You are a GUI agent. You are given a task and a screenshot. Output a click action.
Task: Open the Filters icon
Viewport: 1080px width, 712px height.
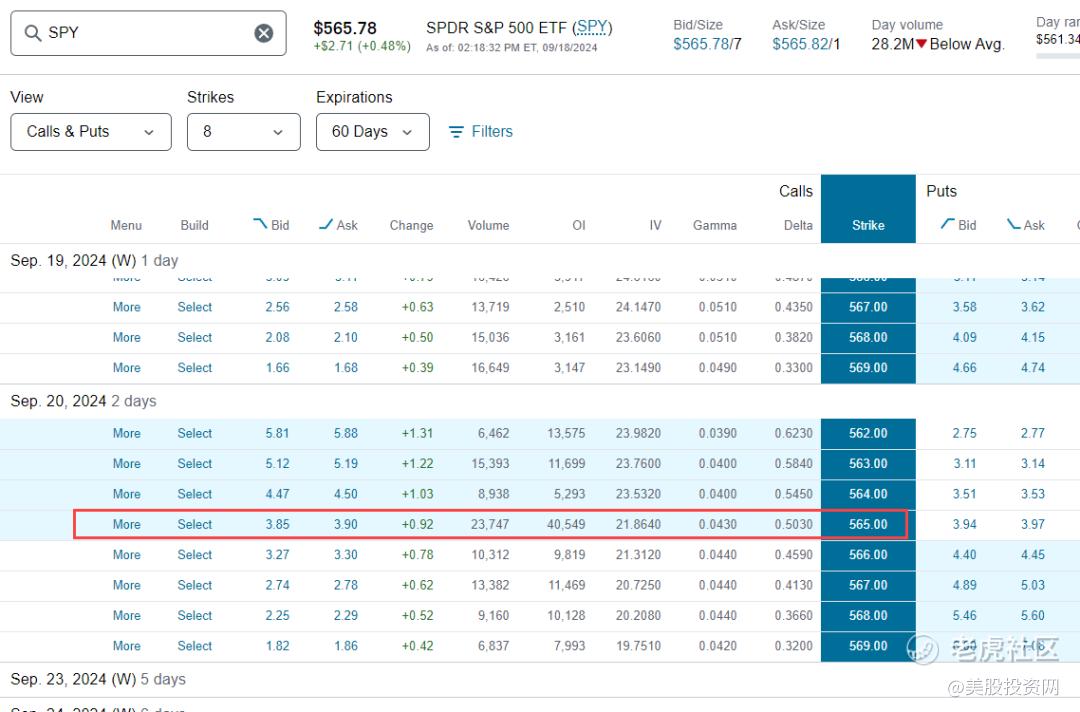coord(456,132)
